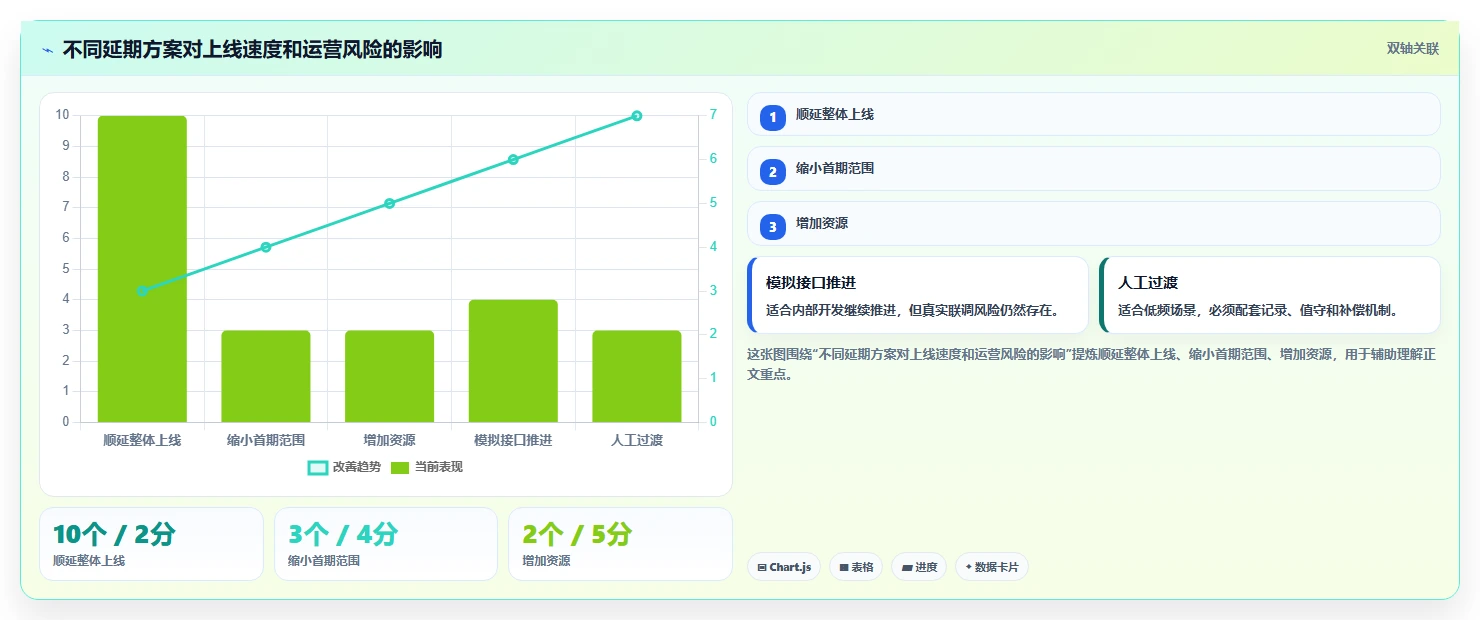This screenshot has width=1480, height=620.
Task: Click the 表格 tag icon
Action: click(844, 567)
